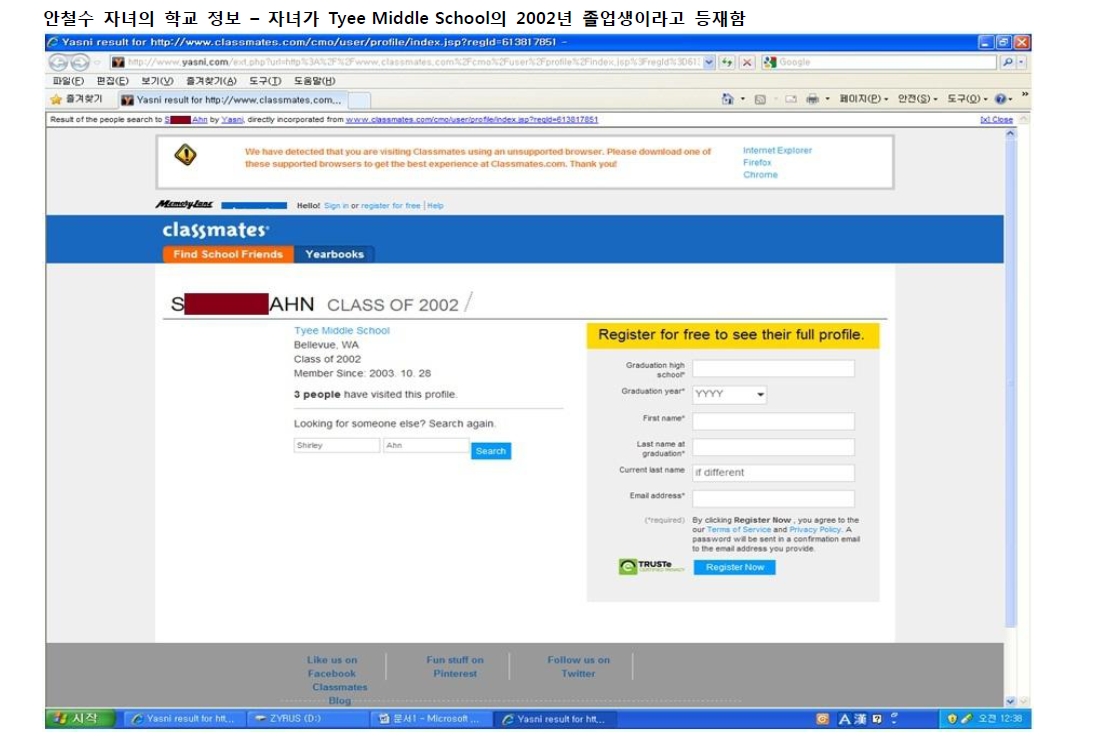Click the classmates logo in blue header
The image size is (1112, 749).
click(216, 230)
